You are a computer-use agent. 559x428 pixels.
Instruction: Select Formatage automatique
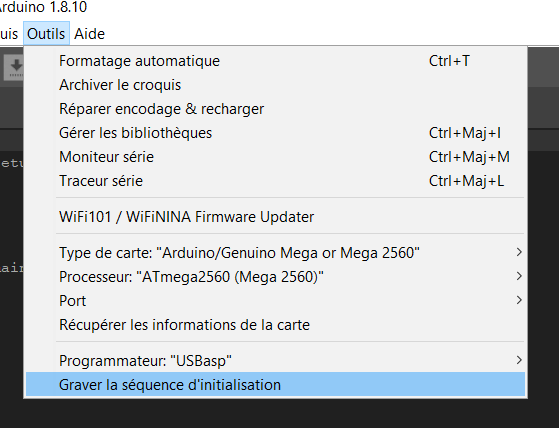click(276, 61)
